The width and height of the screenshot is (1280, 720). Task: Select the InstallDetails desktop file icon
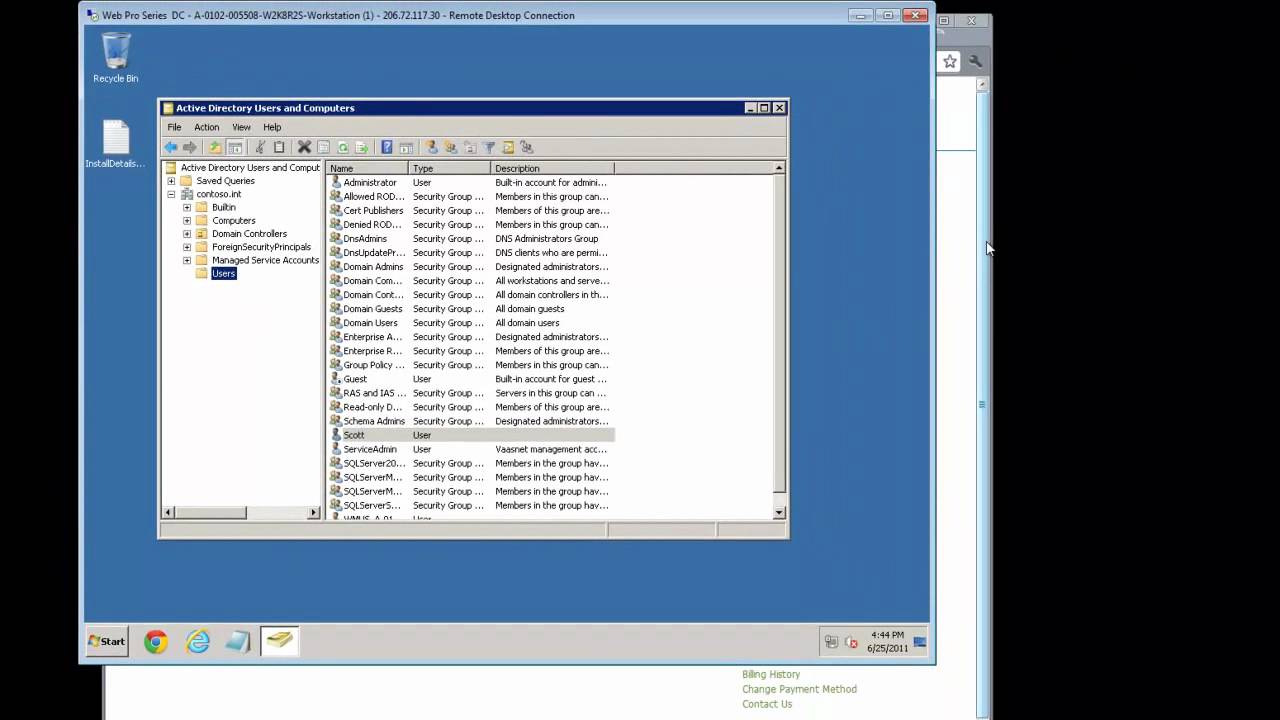(x=115, y=144)
